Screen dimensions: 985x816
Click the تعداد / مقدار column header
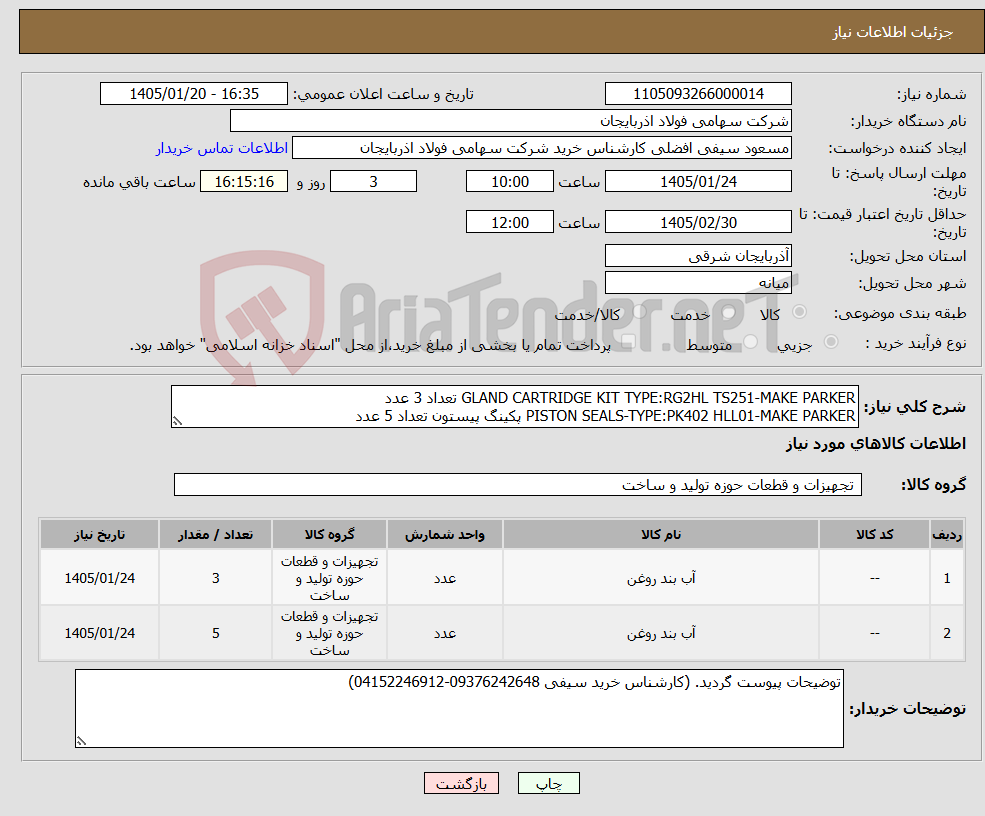215,535
